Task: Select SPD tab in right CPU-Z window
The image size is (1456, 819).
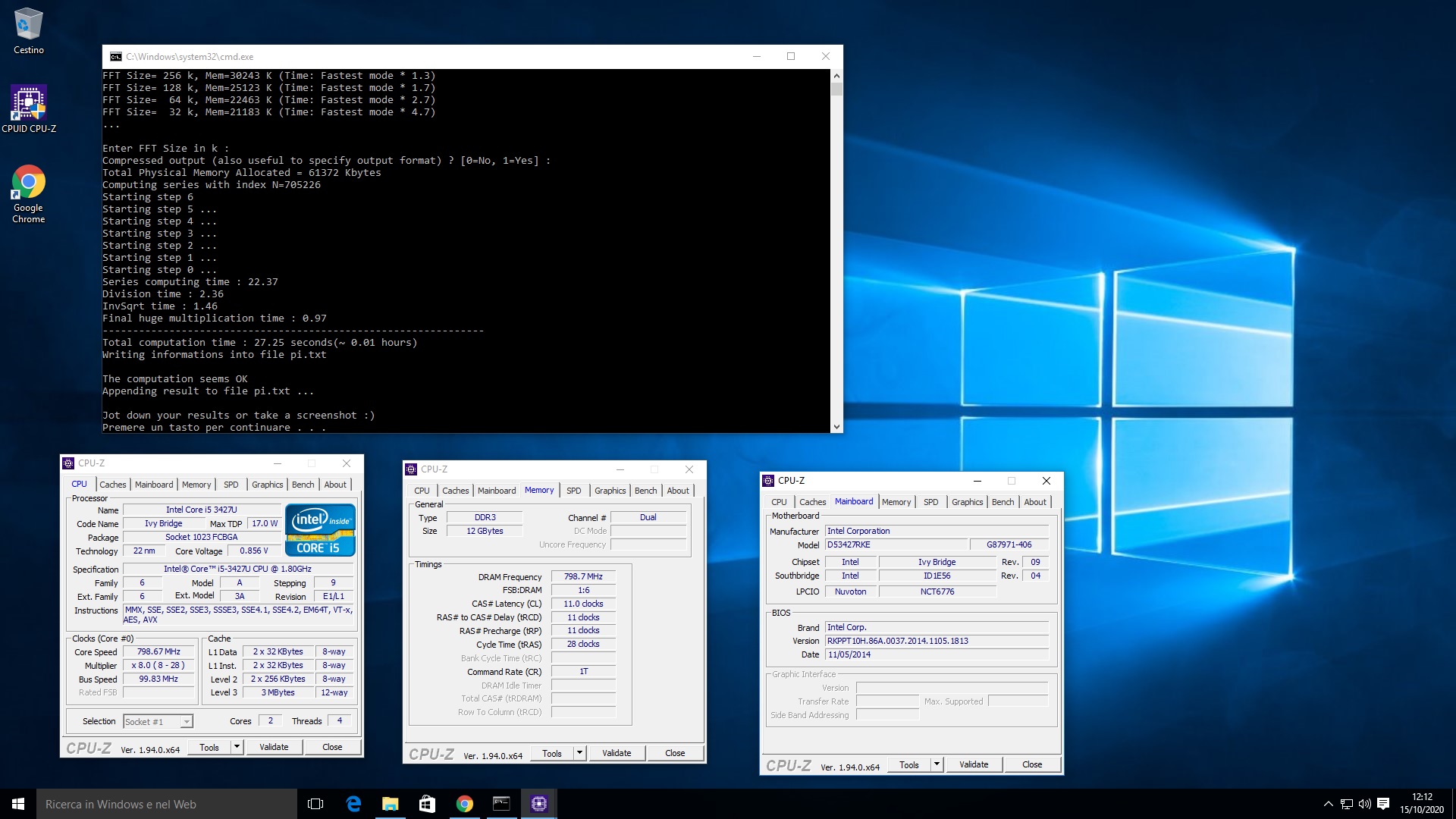Action: [x=931, y=502]
